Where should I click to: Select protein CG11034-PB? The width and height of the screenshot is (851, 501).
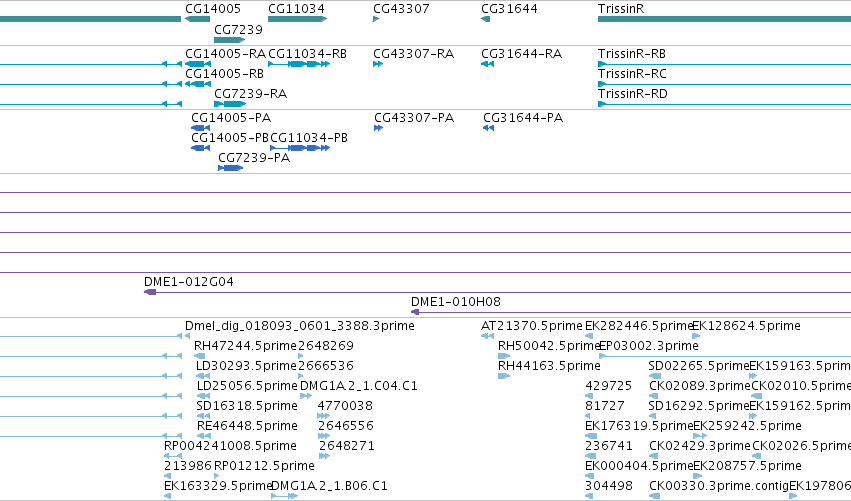click(309, 138)
